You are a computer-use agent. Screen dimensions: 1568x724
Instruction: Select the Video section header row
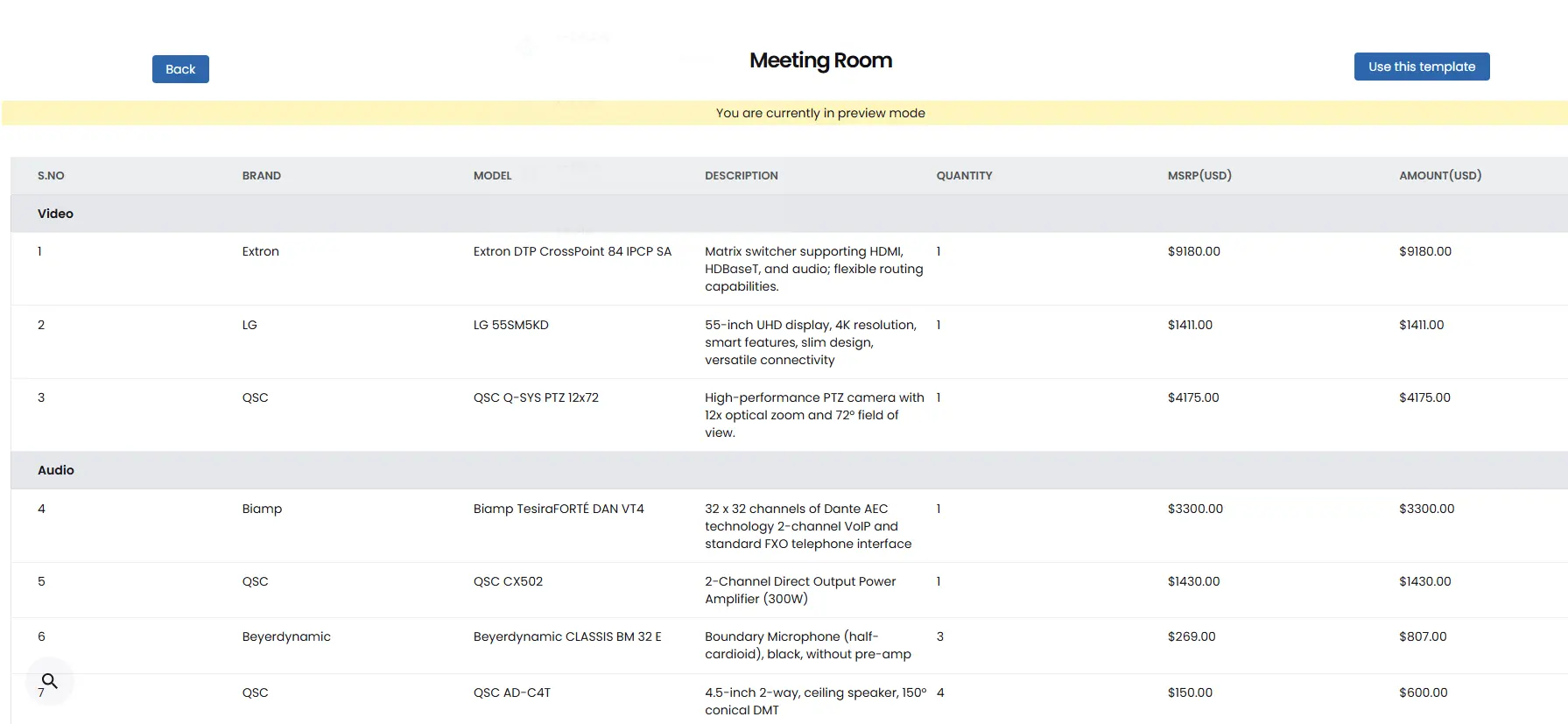click(789, 214)
